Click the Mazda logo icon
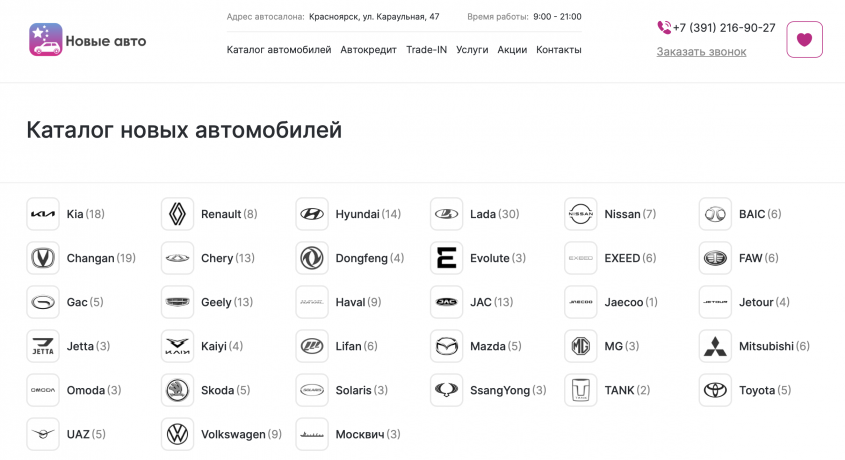This screenshot has width=845, height=460. 446,346
